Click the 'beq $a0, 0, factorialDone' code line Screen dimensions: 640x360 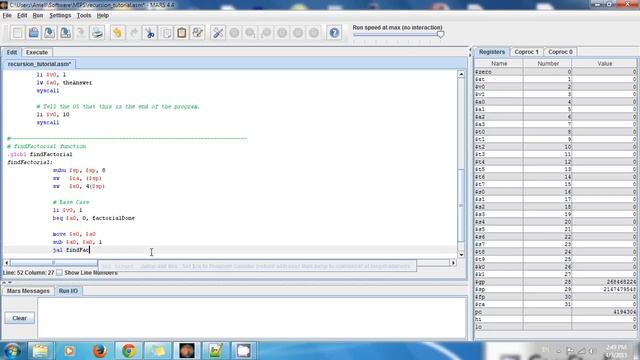[x=94, y=218]
